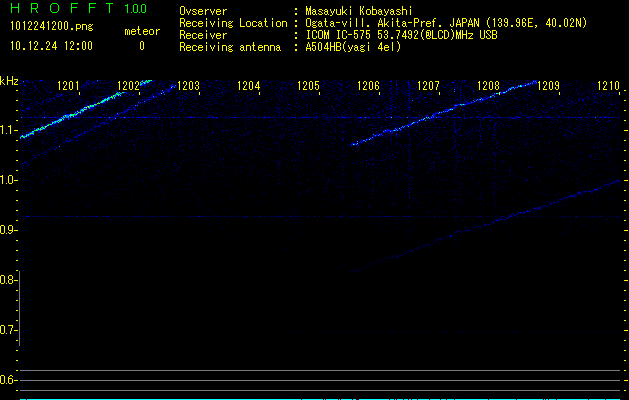The height and width of the screenshot is (400, 629).
Task: Click the Ovserver label
Action: click(203, 11)
